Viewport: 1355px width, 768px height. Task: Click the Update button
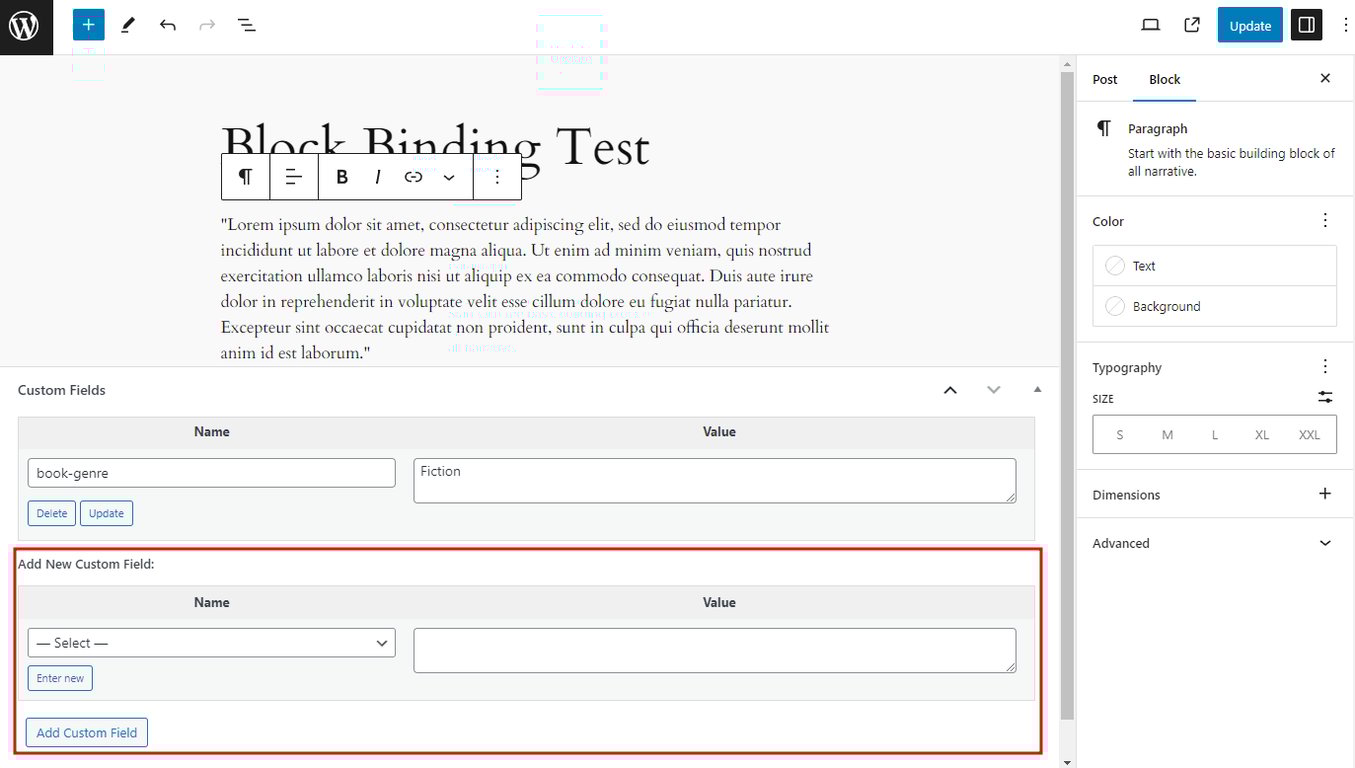[1249, 24]
